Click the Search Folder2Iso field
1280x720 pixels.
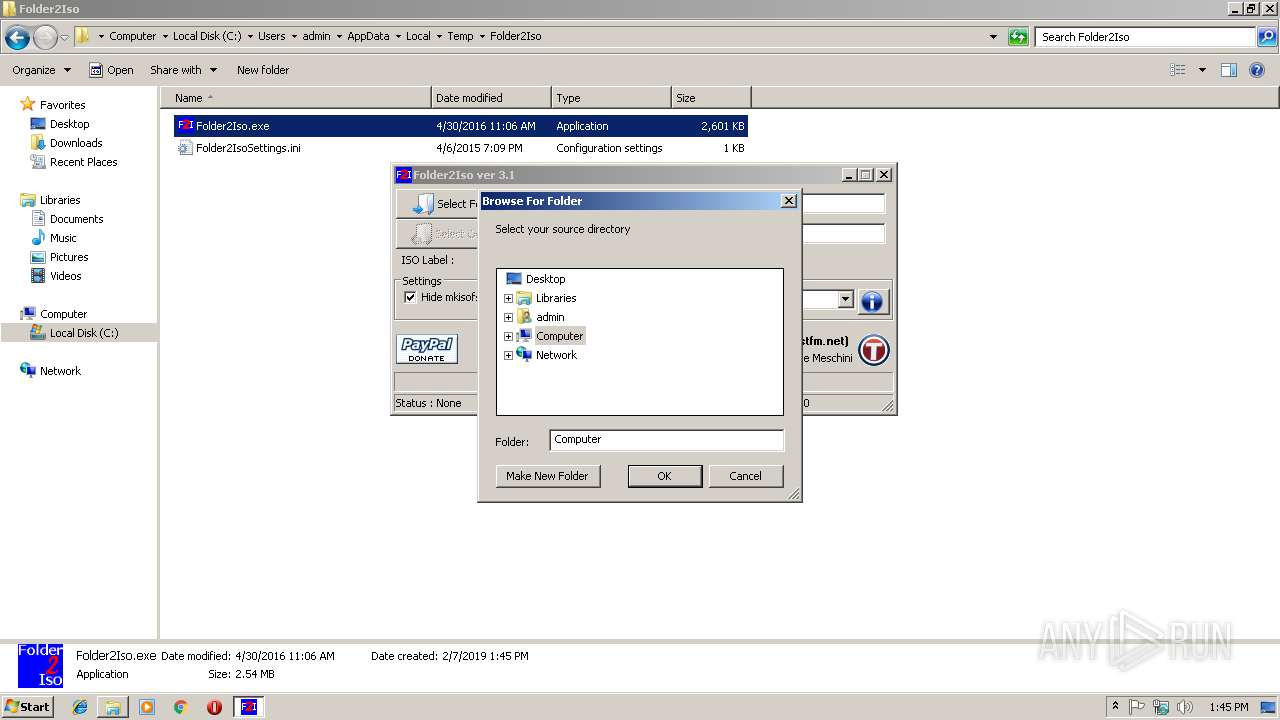coord(1146,37)
